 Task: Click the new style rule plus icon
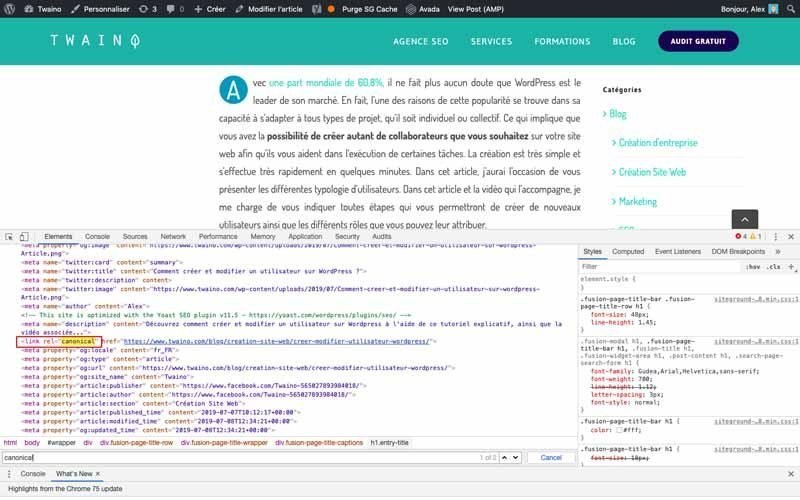click(x=791, y=266)
